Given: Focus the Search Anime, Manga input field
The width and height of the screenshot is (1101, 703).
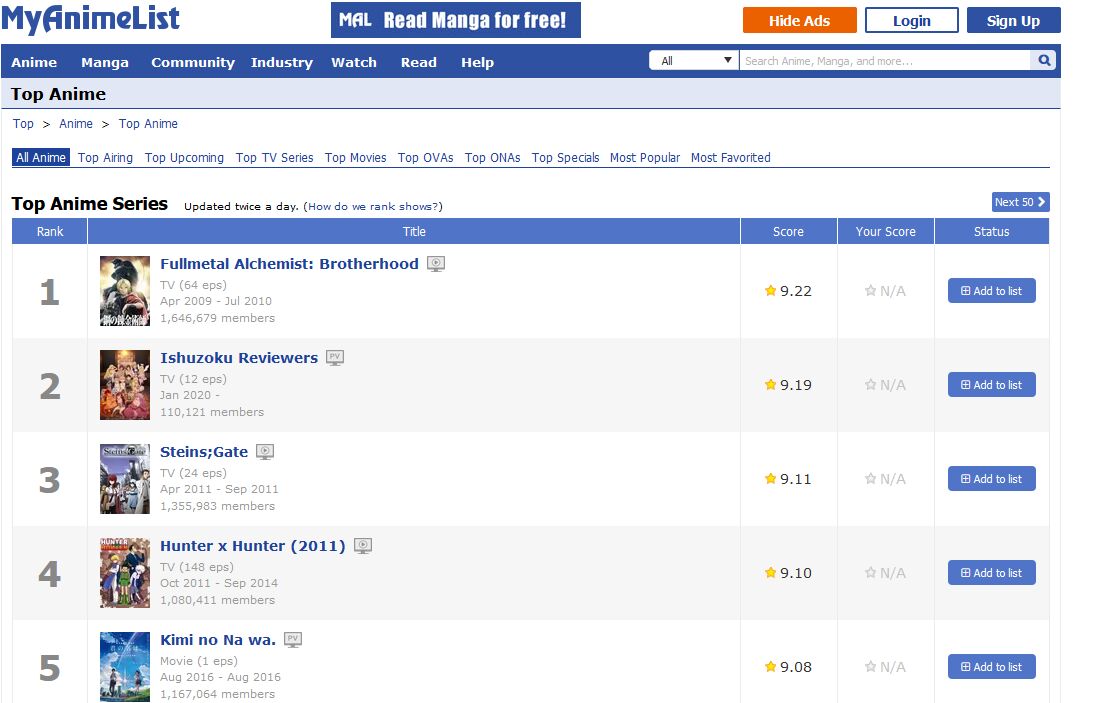Looking at the screenshot, I should pyautogui.click(x=886, y=60).
